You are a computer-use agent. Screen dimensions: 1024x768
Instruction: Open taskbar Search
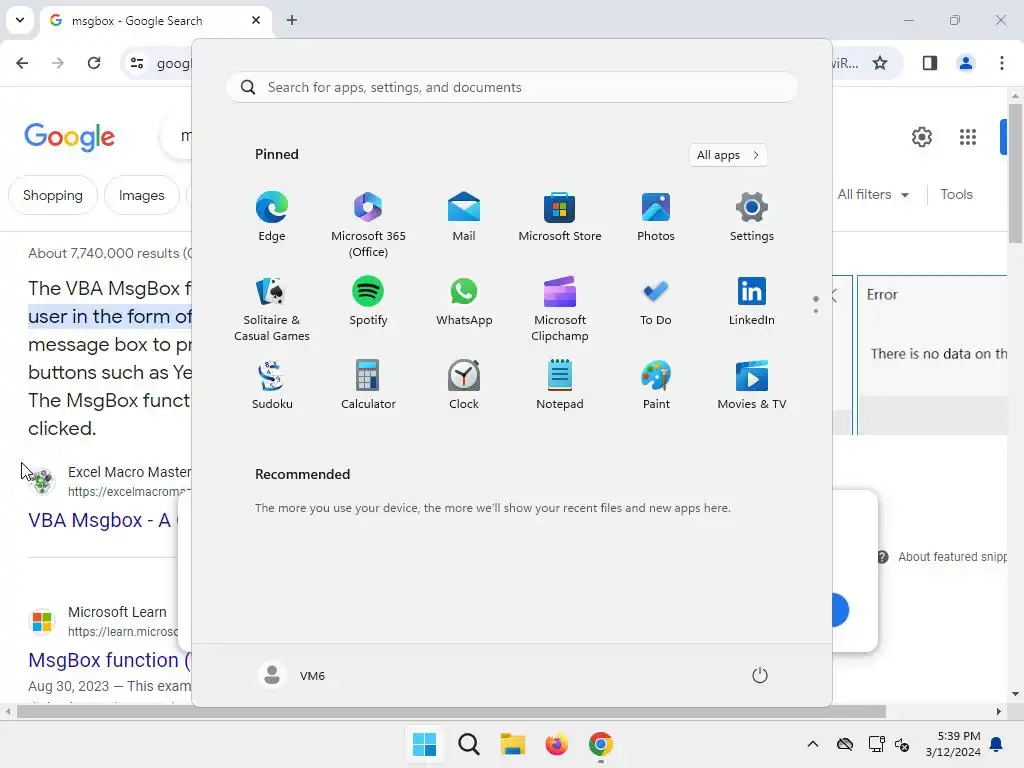469,744
